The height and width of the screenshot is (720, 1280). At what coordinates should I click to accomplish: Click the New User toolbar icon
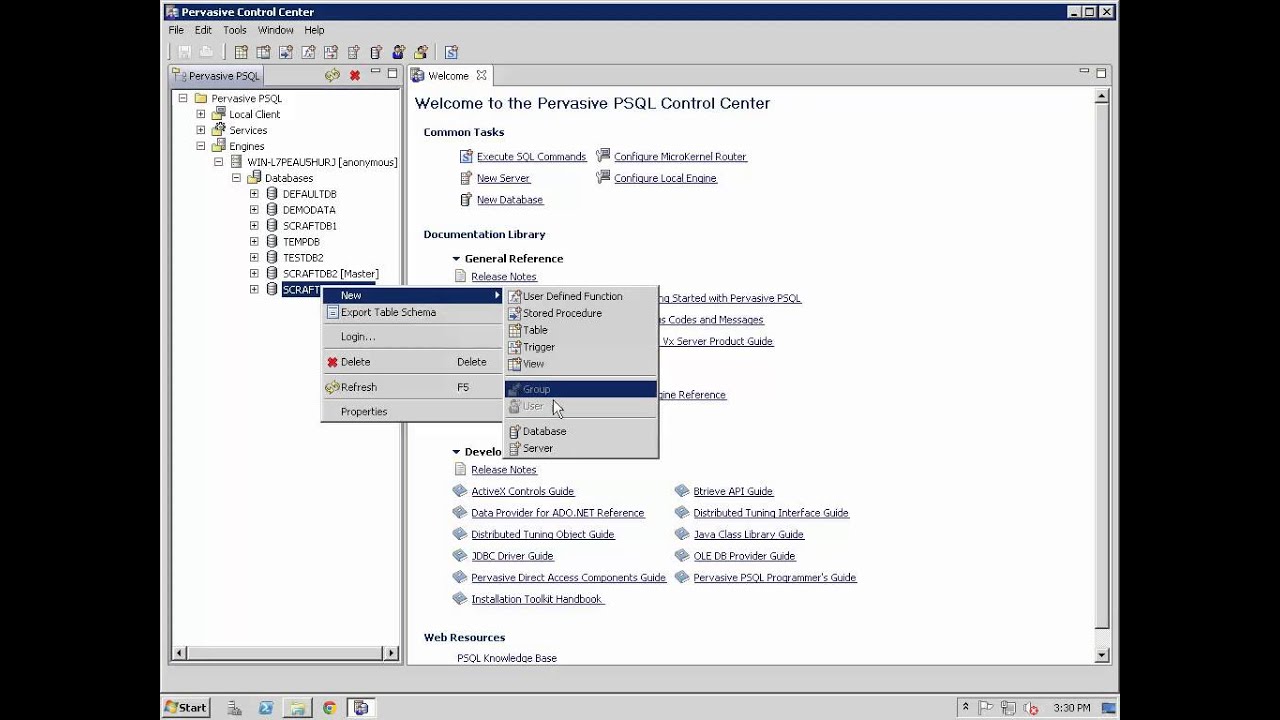tap(398, 52)
